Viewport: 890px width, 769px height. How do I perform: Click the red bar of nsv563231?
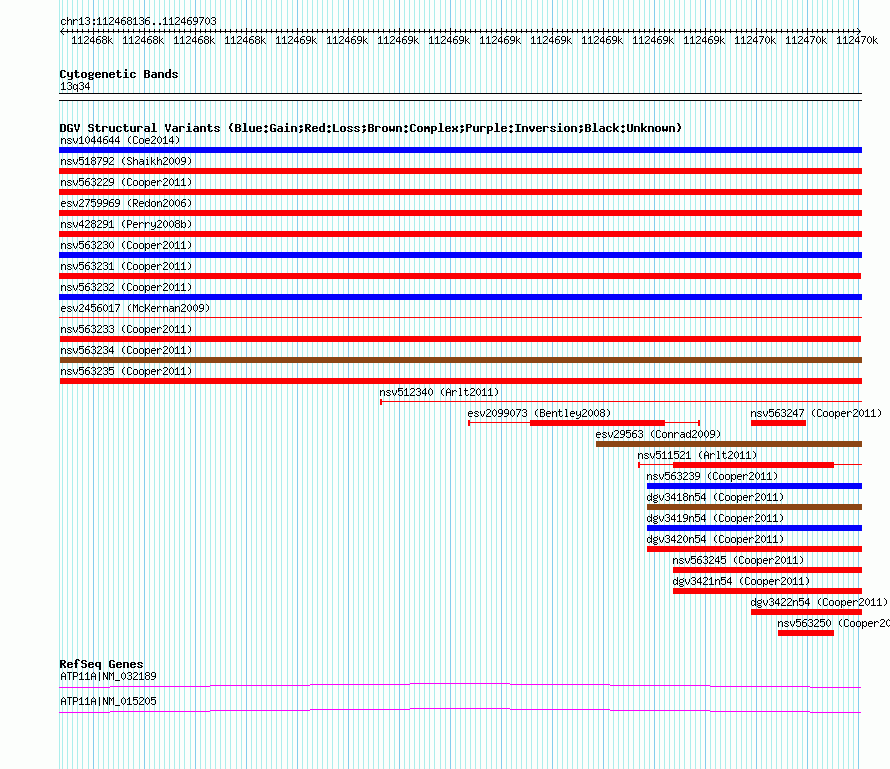(460, 276)
